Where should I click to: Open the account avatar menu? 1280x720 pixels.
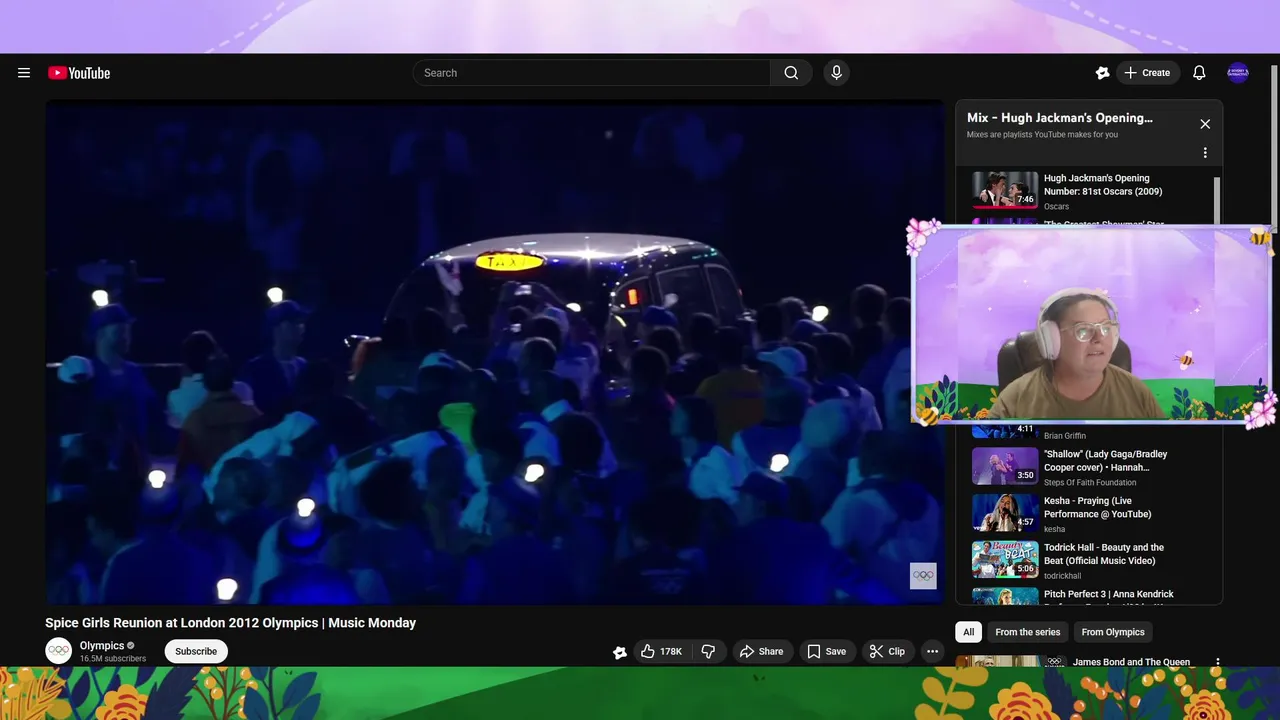(x=1238, y=73)
